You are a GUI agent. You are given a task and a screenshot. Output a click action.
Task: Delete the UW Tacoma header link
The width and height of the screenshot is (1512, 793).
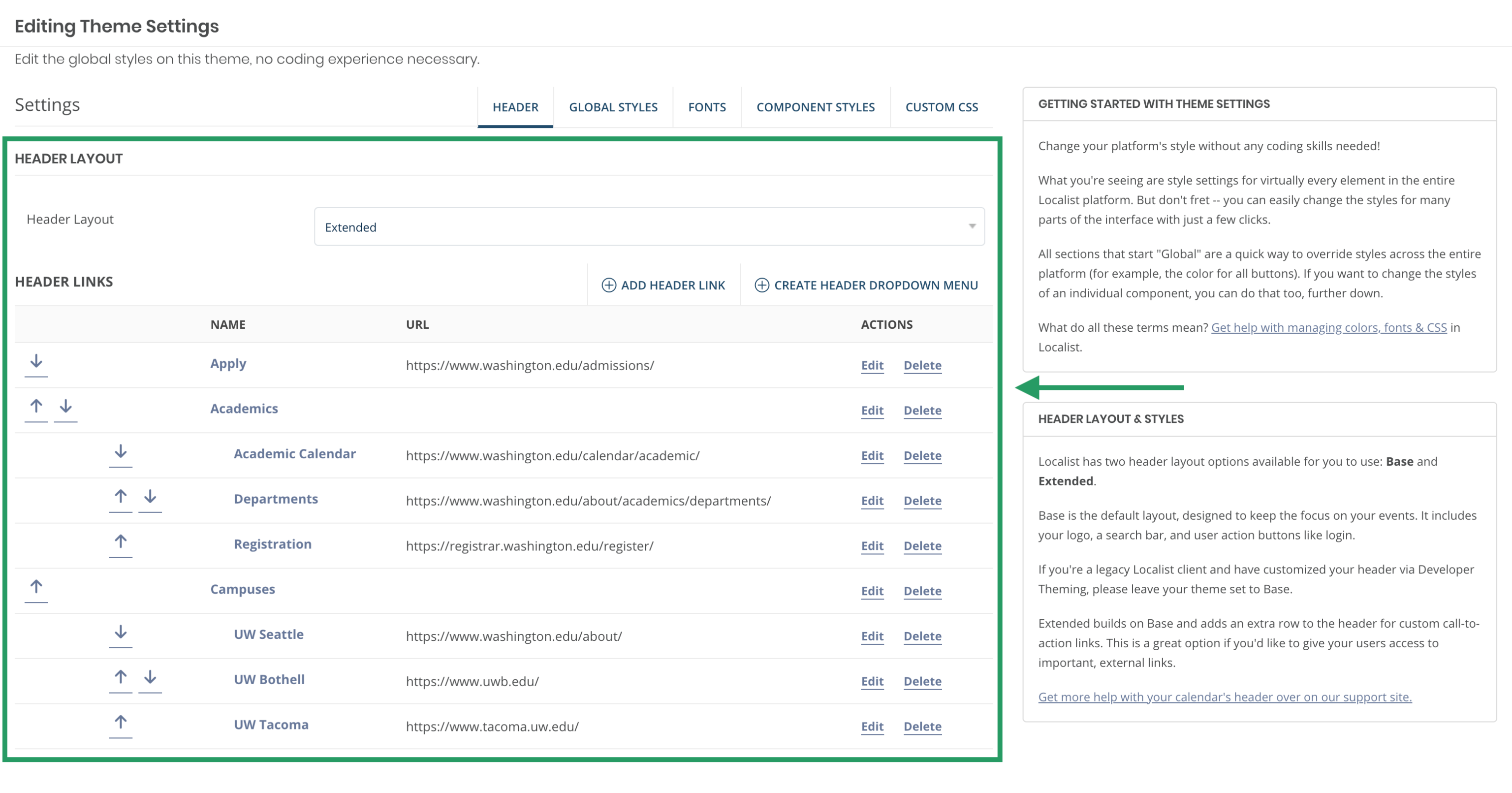click(921, 727)
